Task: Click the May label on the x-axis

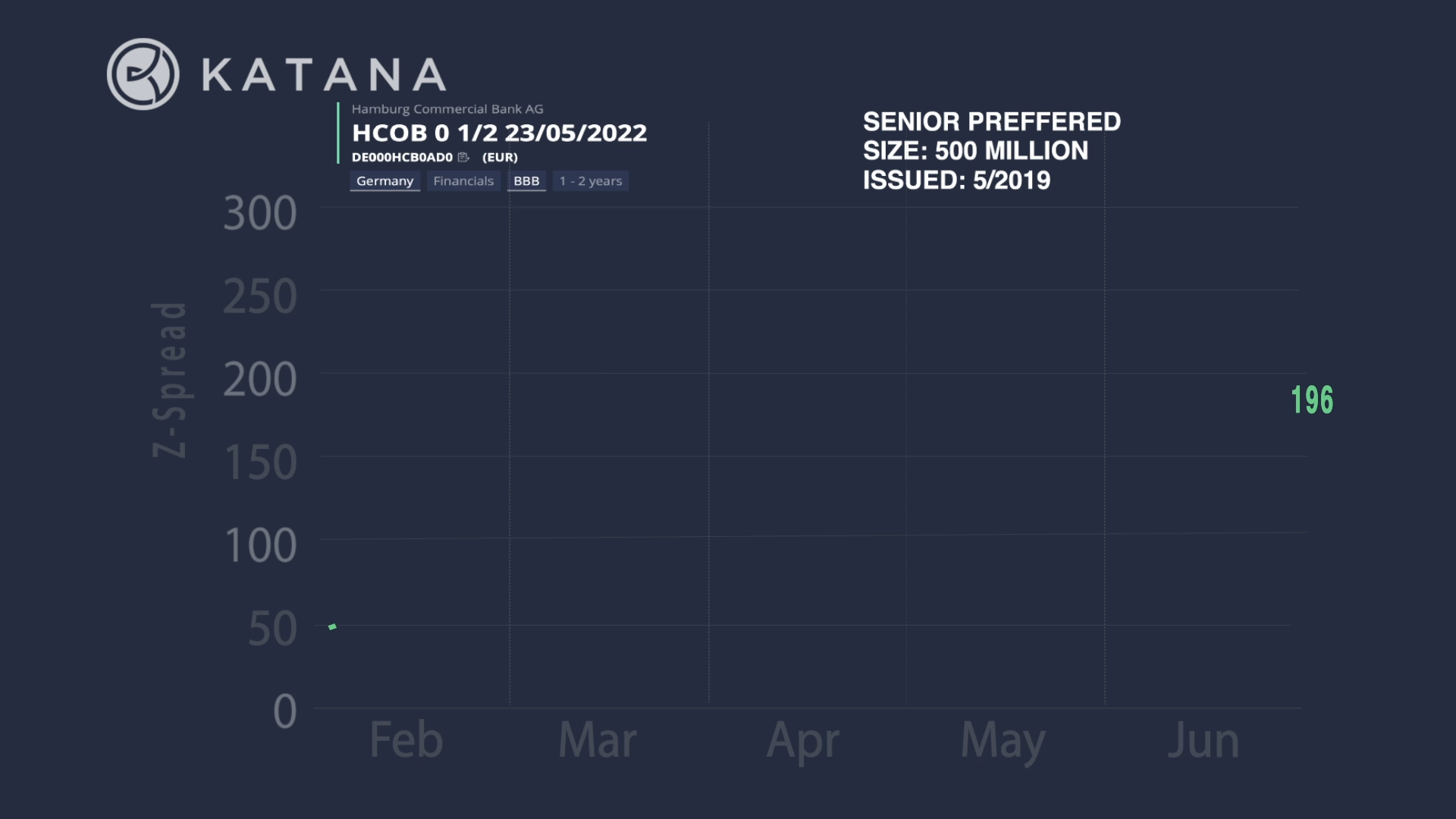Action: 1003,742
